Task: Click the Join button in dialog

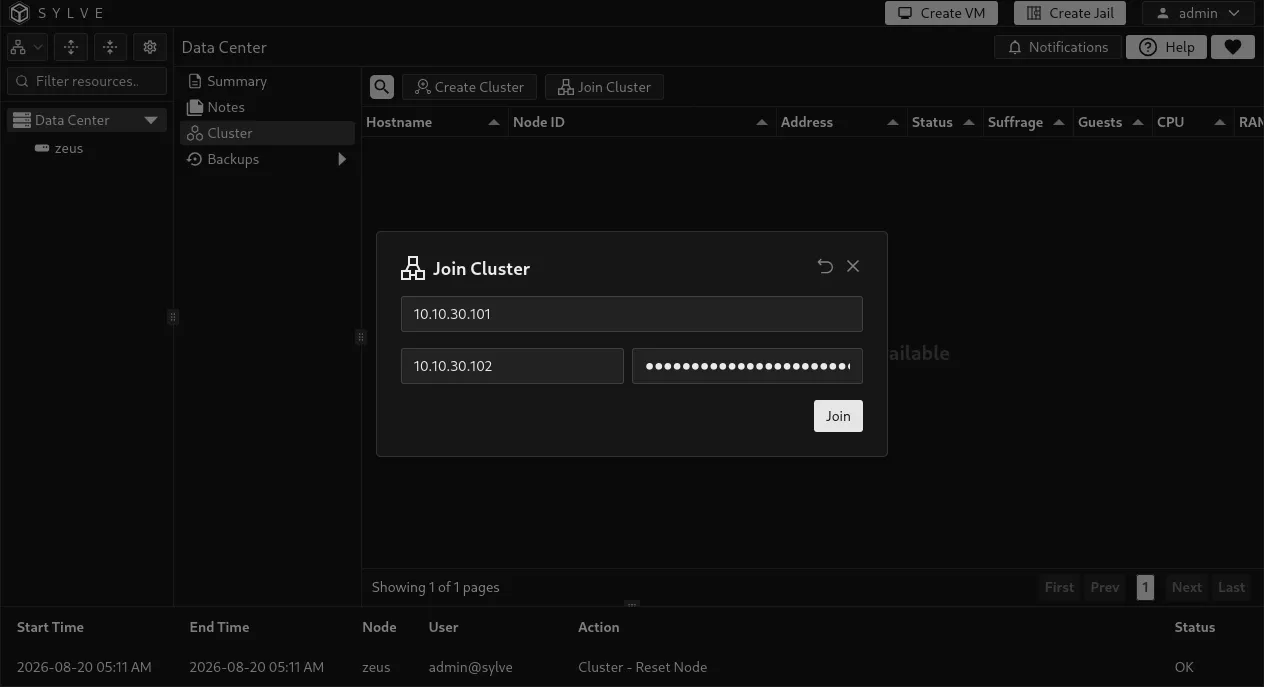Action: click(x=838, y=416)
